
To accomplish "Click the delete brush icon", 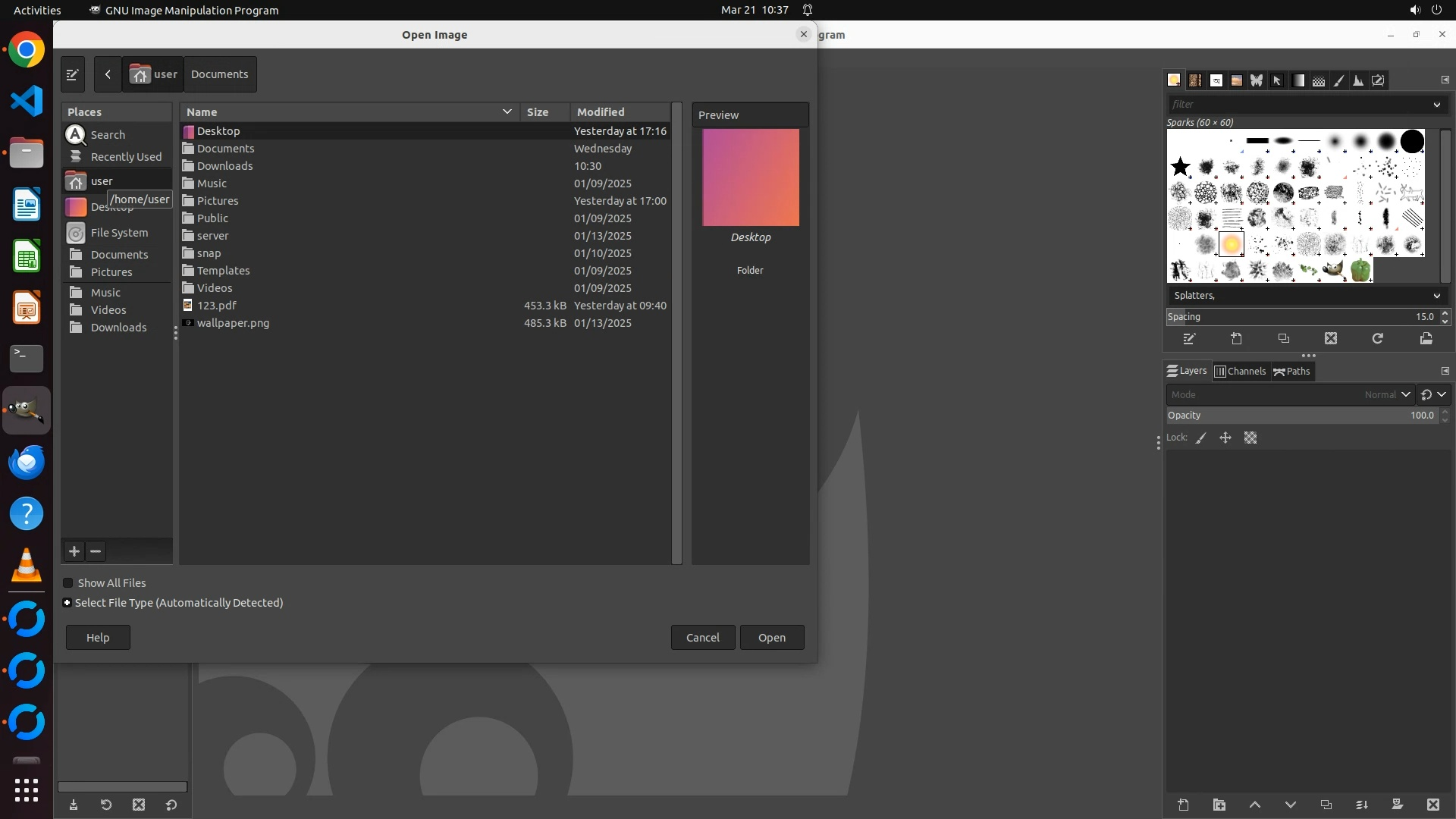I will click(x=1331, y=339).
